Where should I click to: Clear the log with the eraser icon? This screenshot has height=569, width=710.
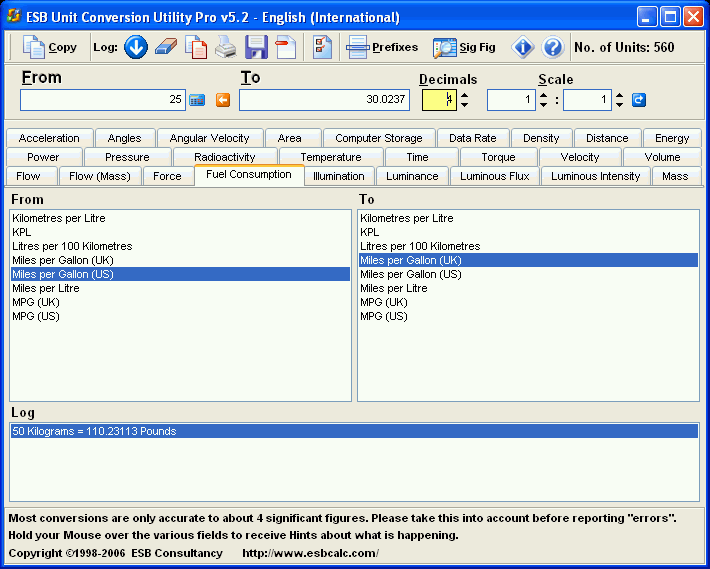click(166, 47)
